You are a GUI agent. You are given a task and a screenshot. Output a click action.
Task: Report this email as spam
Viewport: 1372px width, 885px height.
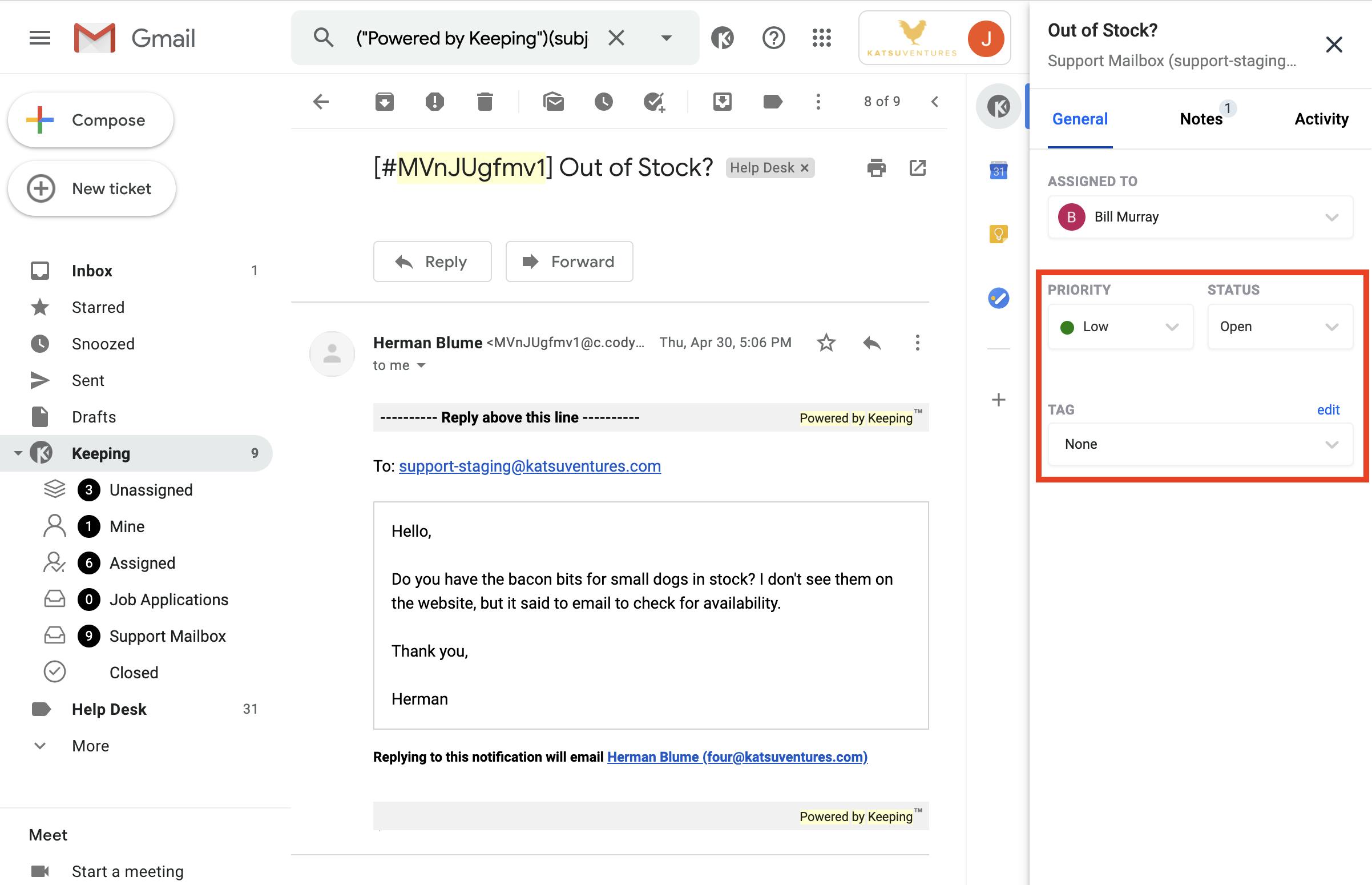click(x=435, y=102)
